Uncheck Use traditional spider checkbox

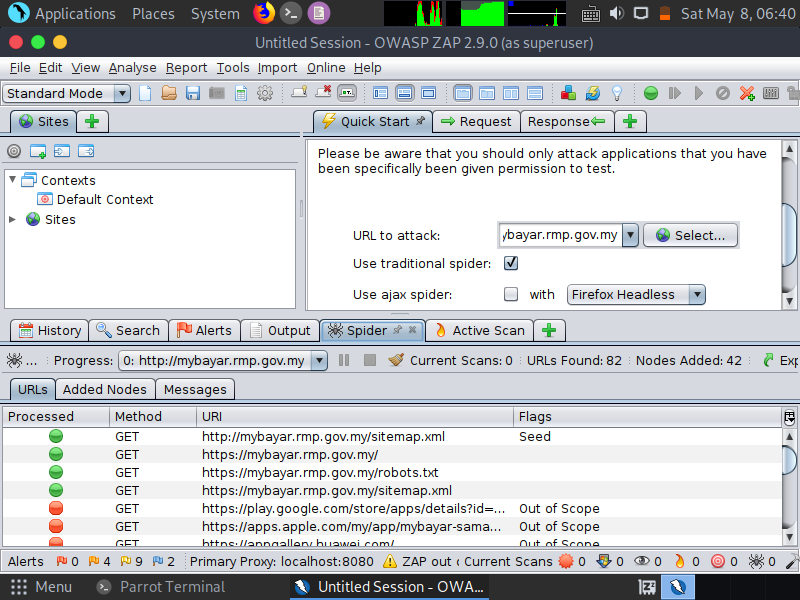511,263
